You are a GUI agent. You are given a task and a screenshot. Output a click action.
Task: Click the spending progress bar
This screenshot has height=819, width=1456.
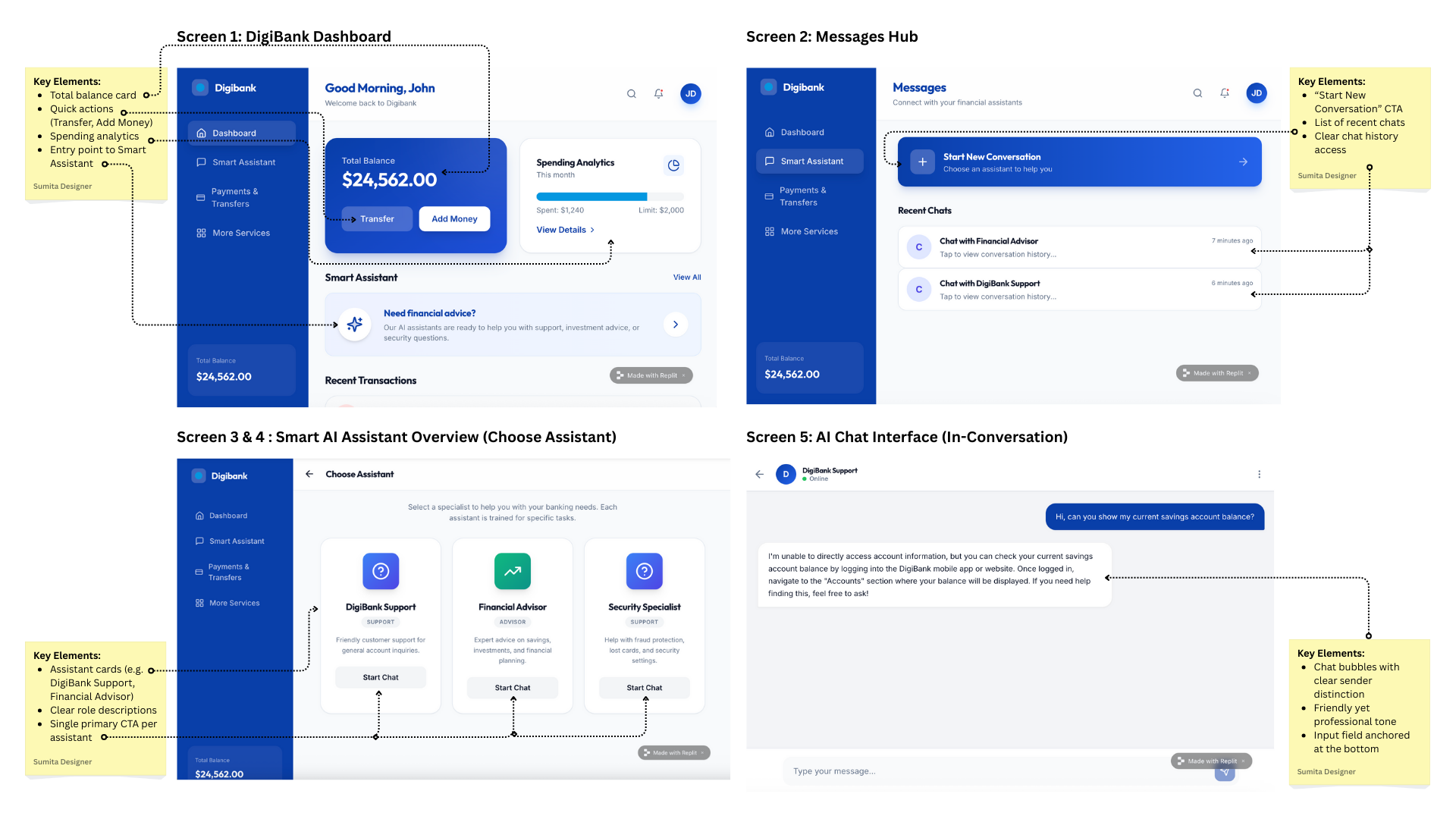click(x=609, y=196)
